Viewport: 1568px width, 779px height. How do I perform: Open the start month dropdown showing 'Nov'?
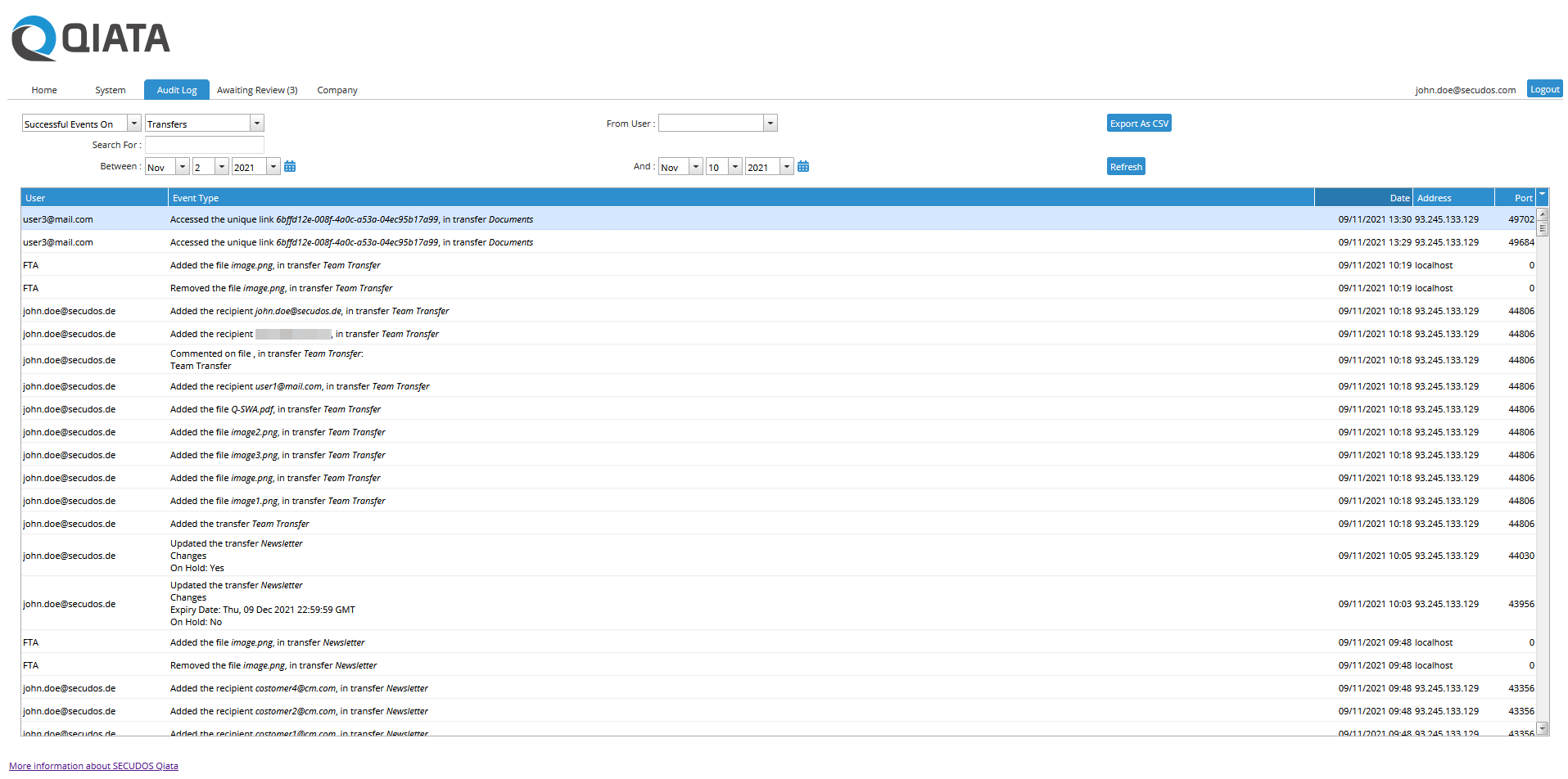pos(182,165)
